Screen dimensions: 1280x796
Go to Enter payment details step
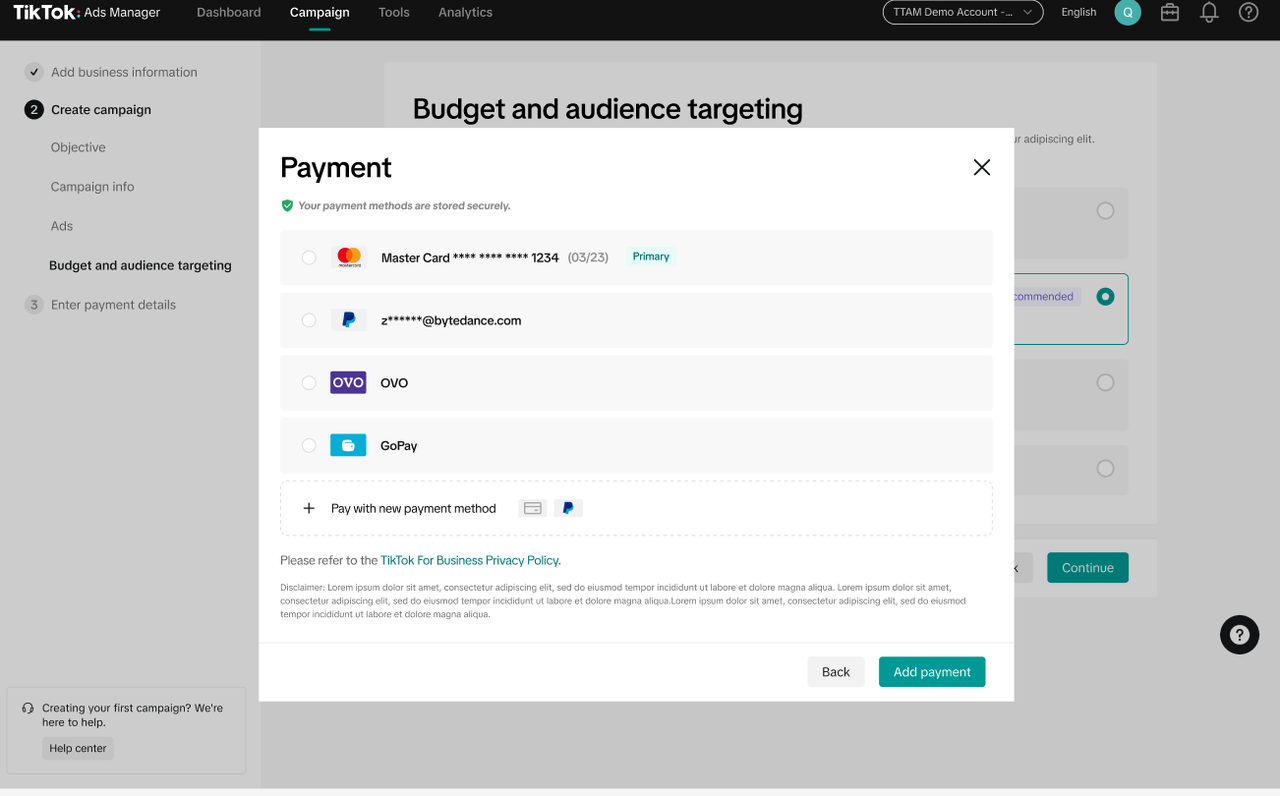[x=113, y=305]
